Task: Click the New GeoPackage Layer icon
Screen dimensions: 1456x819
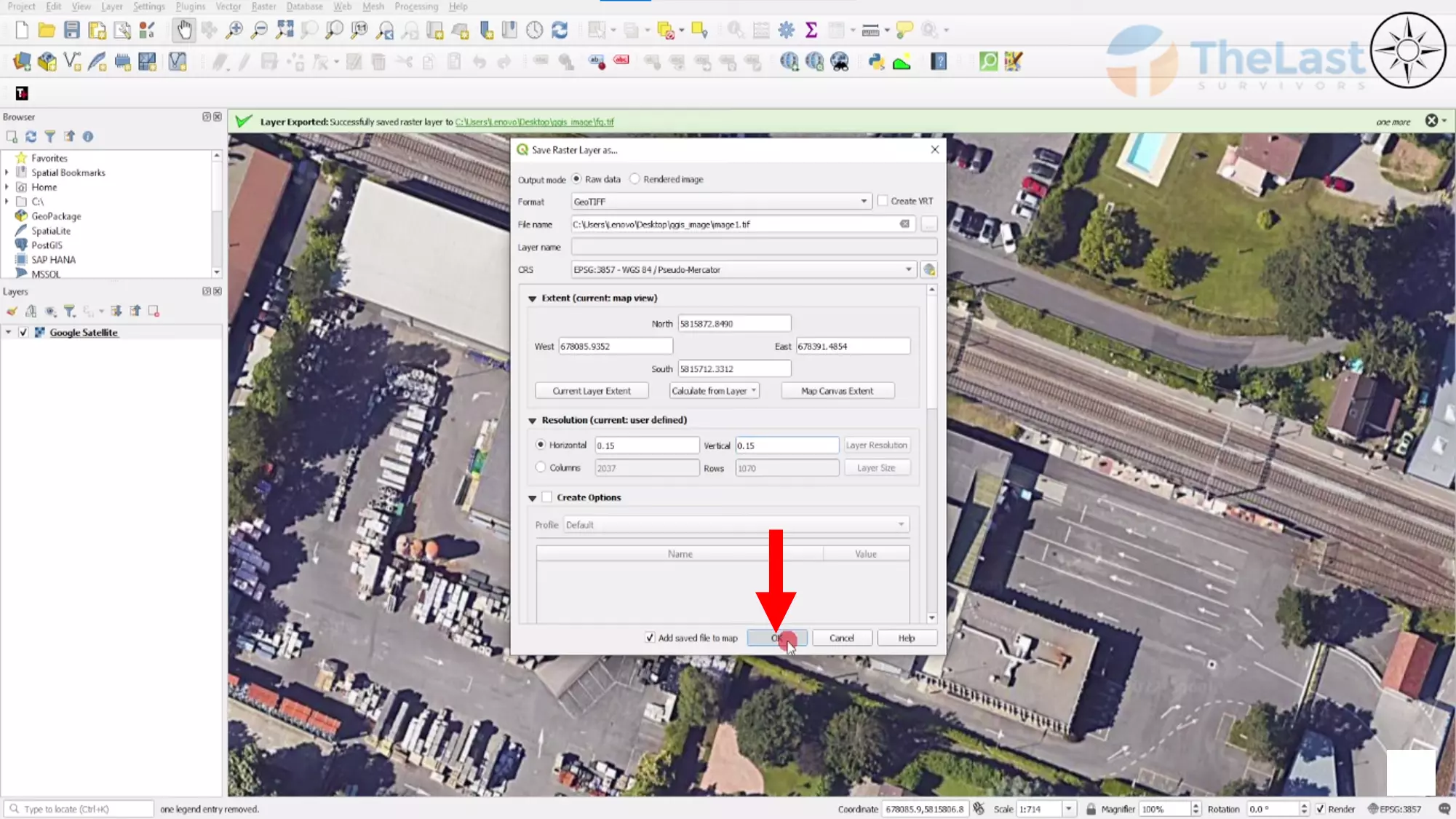Action: tap(47, 62)
